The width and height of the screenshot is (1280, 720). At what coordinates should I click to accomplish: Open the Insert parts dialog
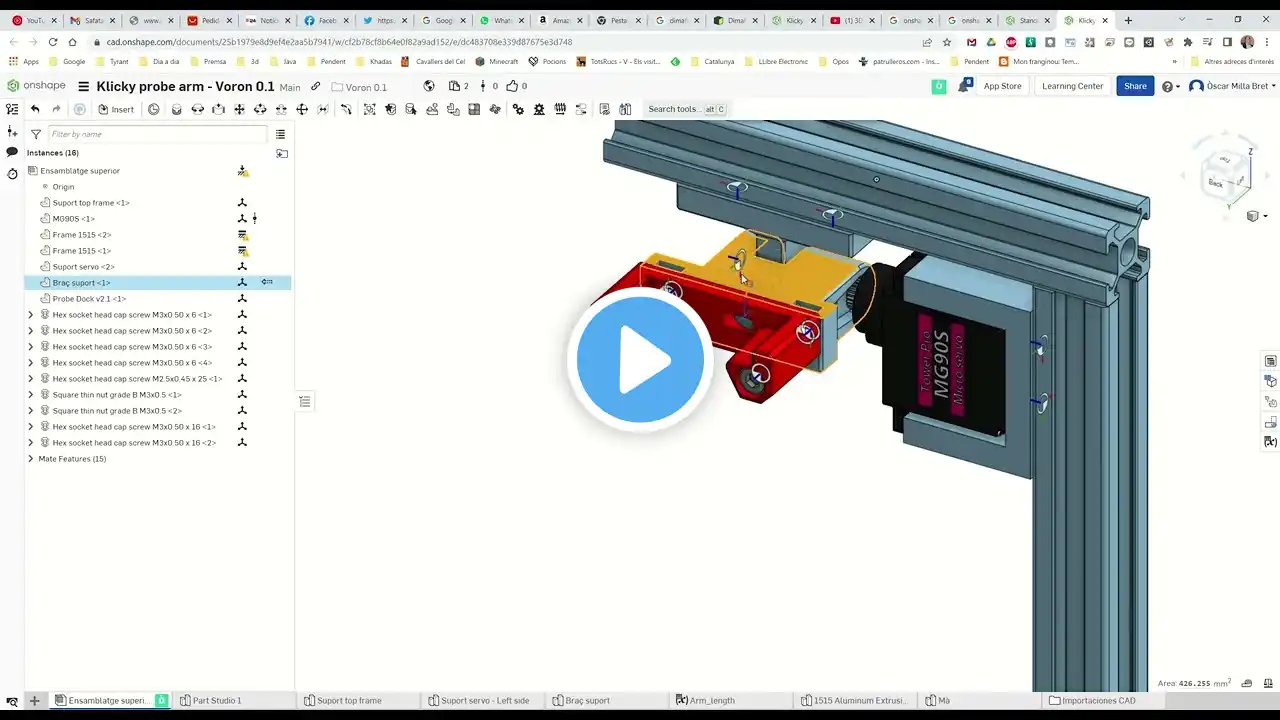tap(116, 109)
